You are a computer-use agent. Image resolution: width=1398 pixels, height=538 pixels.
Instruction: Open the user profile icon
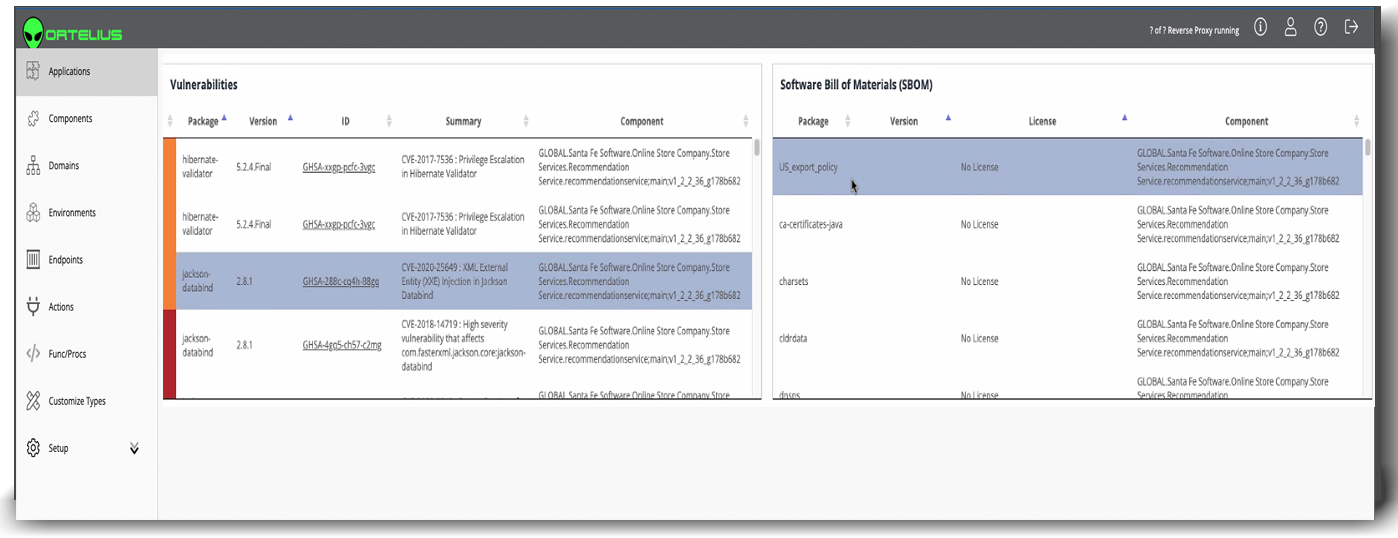pyautogui.click(x=1290, y=27)
